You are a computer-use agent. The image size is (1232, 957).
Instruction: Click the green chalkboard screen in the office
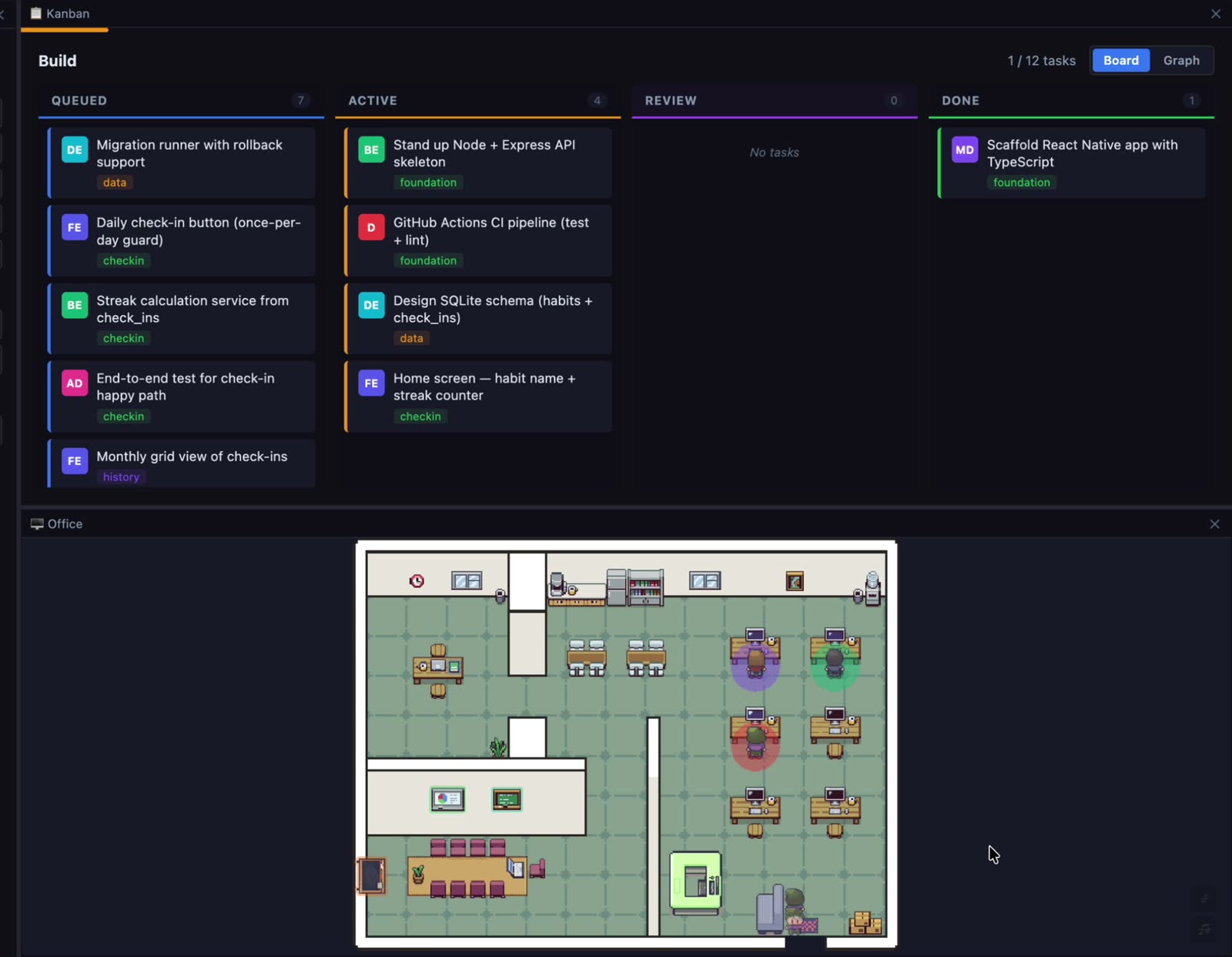[507, 800]
